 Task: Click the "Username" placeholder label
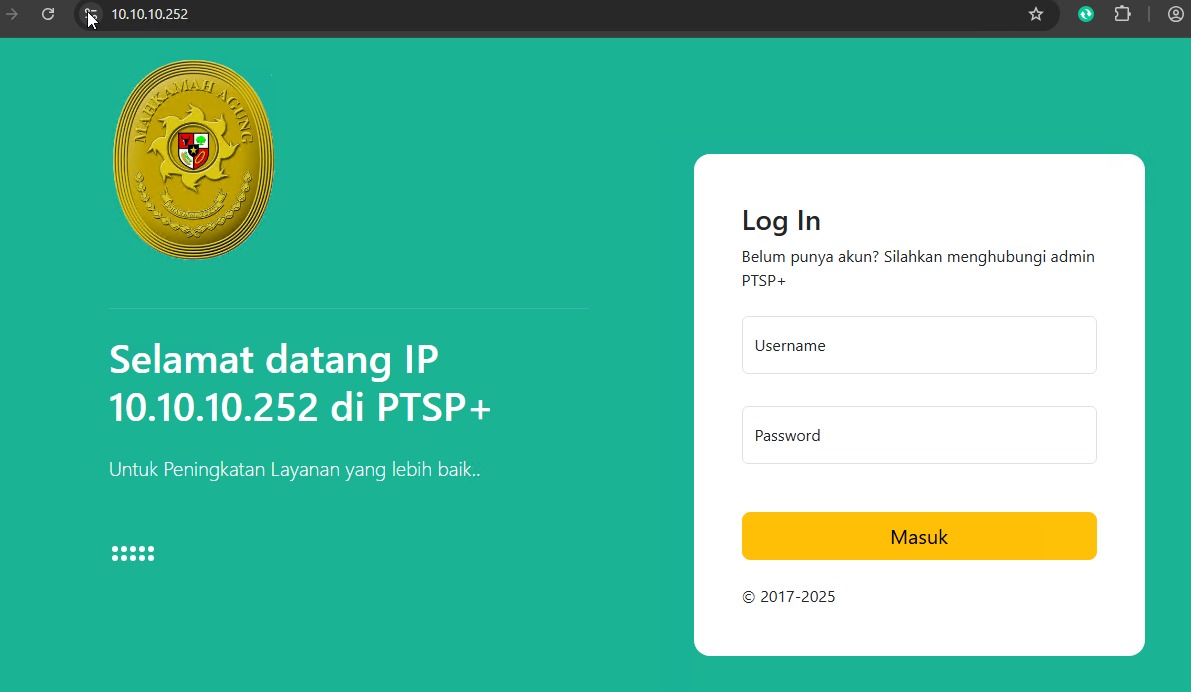coord(790,346)
